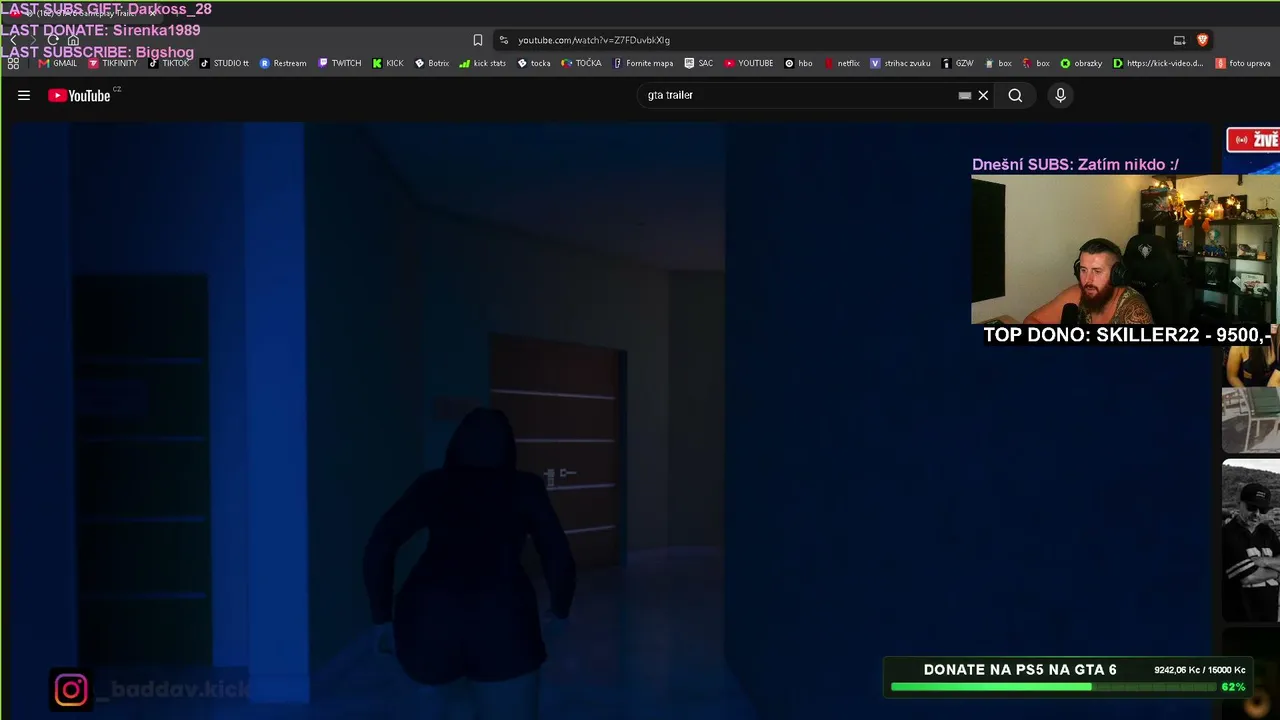1280x720 pixels.
Task: Install the app via address bar icon
Action: [1179, 40]
